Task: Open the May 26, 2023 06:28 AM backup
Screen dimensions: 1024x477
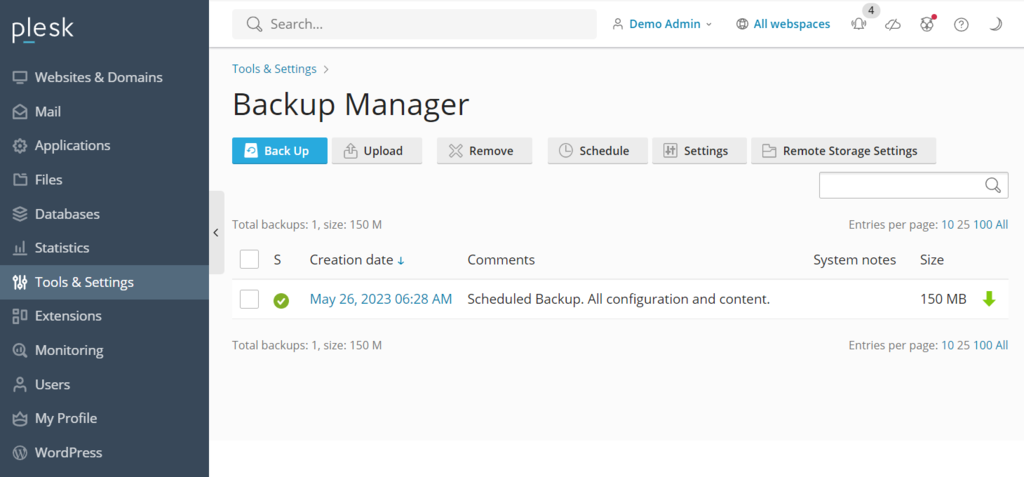Action: click(381, 299)
